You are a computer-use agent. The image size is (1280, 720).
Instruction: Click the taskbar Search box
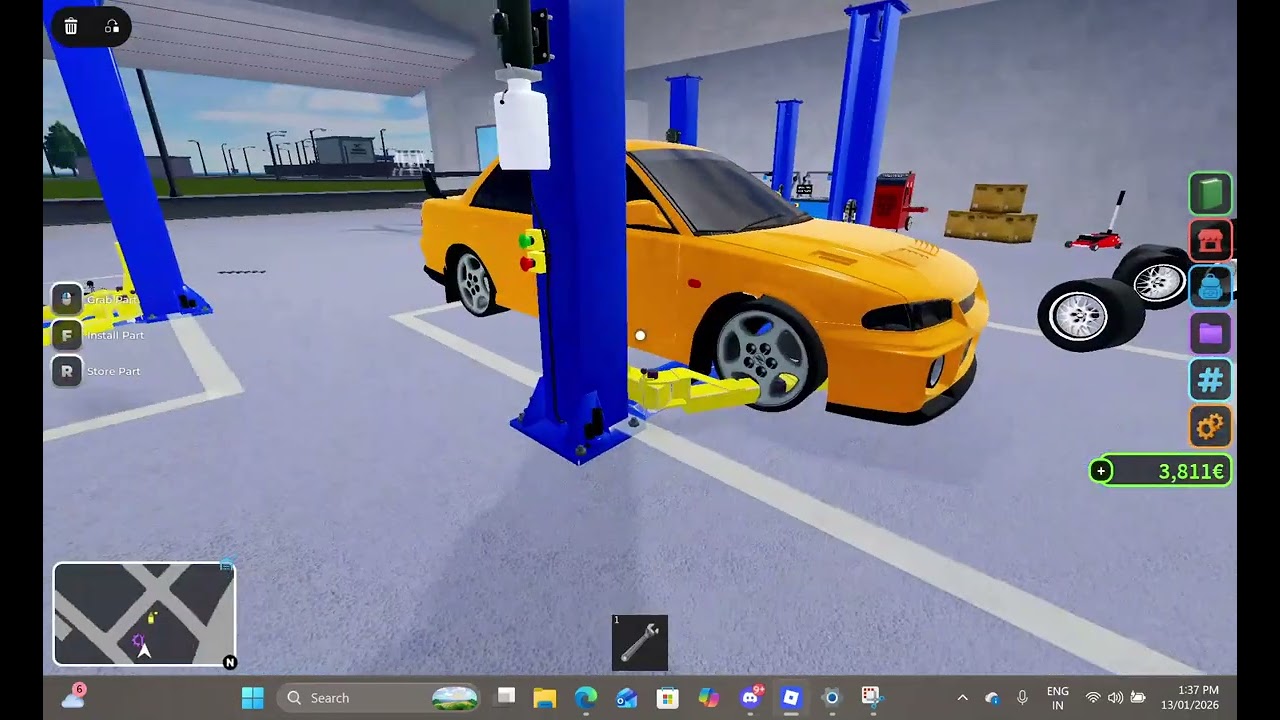[x=380, y=698]
